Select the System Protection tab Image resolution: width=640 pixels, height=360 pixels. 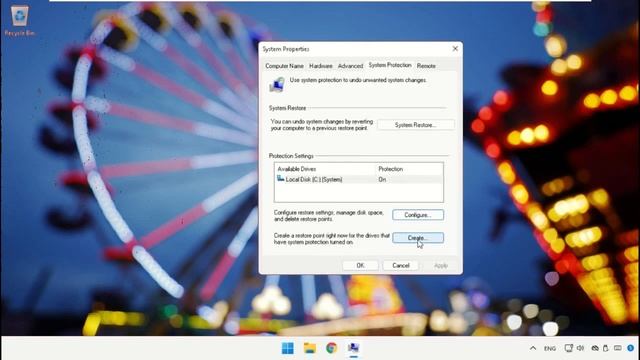(390, 65)
